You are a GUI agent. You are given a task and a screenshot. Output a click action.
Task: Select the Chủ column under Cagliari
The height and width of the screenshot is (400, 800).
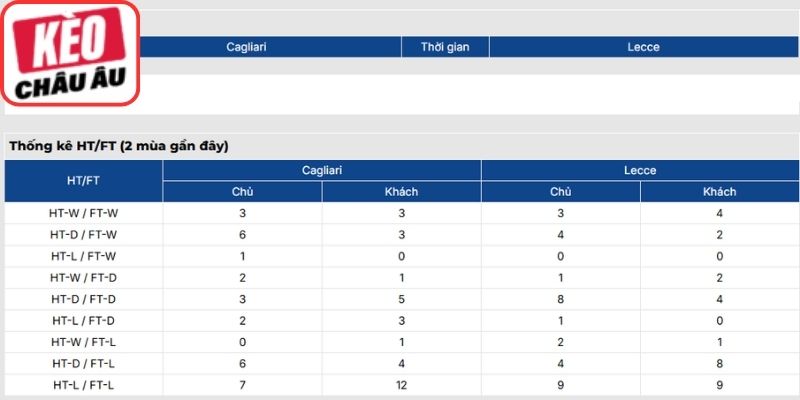tap(242, 192)
